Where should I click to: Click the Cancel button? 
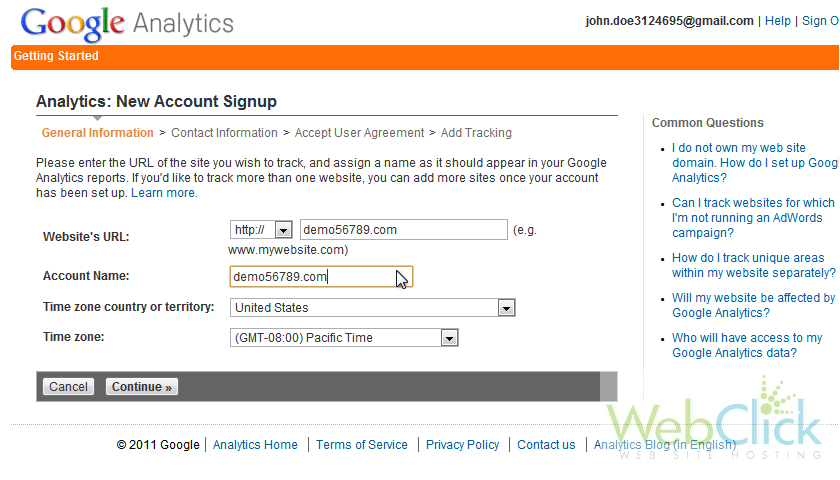tap(68, 387)
